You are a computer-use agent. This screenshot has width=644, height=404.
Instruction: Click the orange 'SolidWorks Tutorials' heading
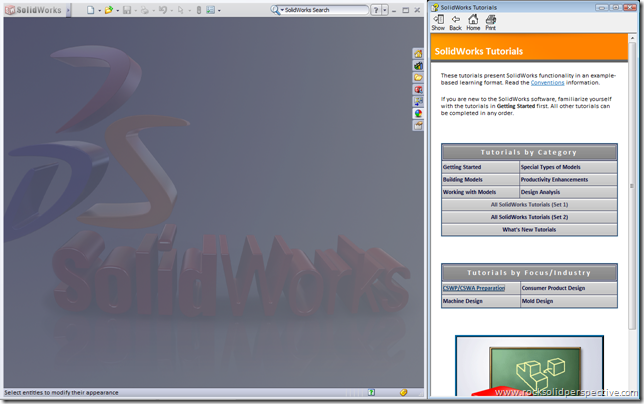479,51
